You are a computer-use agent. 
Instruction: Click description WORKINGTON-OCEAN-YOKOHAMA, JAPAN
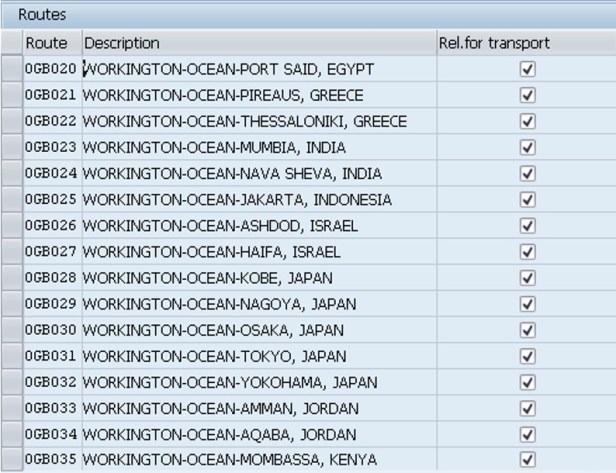(230, 382)
